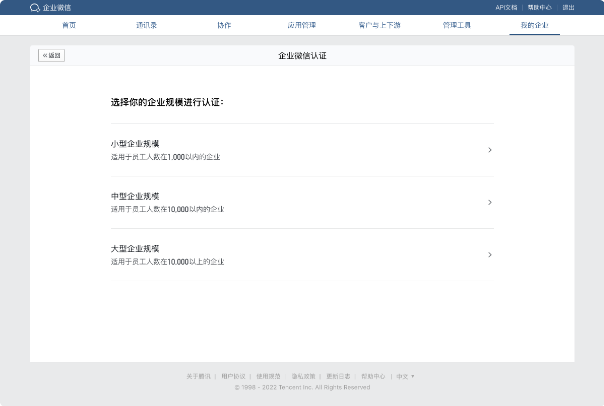Choose the 小型企业规模 option title
Screen dimensions: 604x406
coord(135,144)
